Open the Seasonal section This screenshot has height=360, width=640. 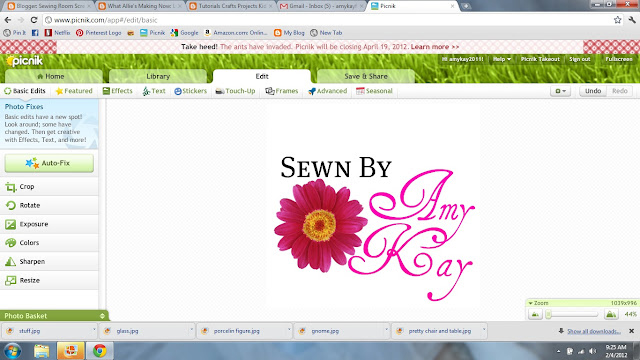pos(374,91)
